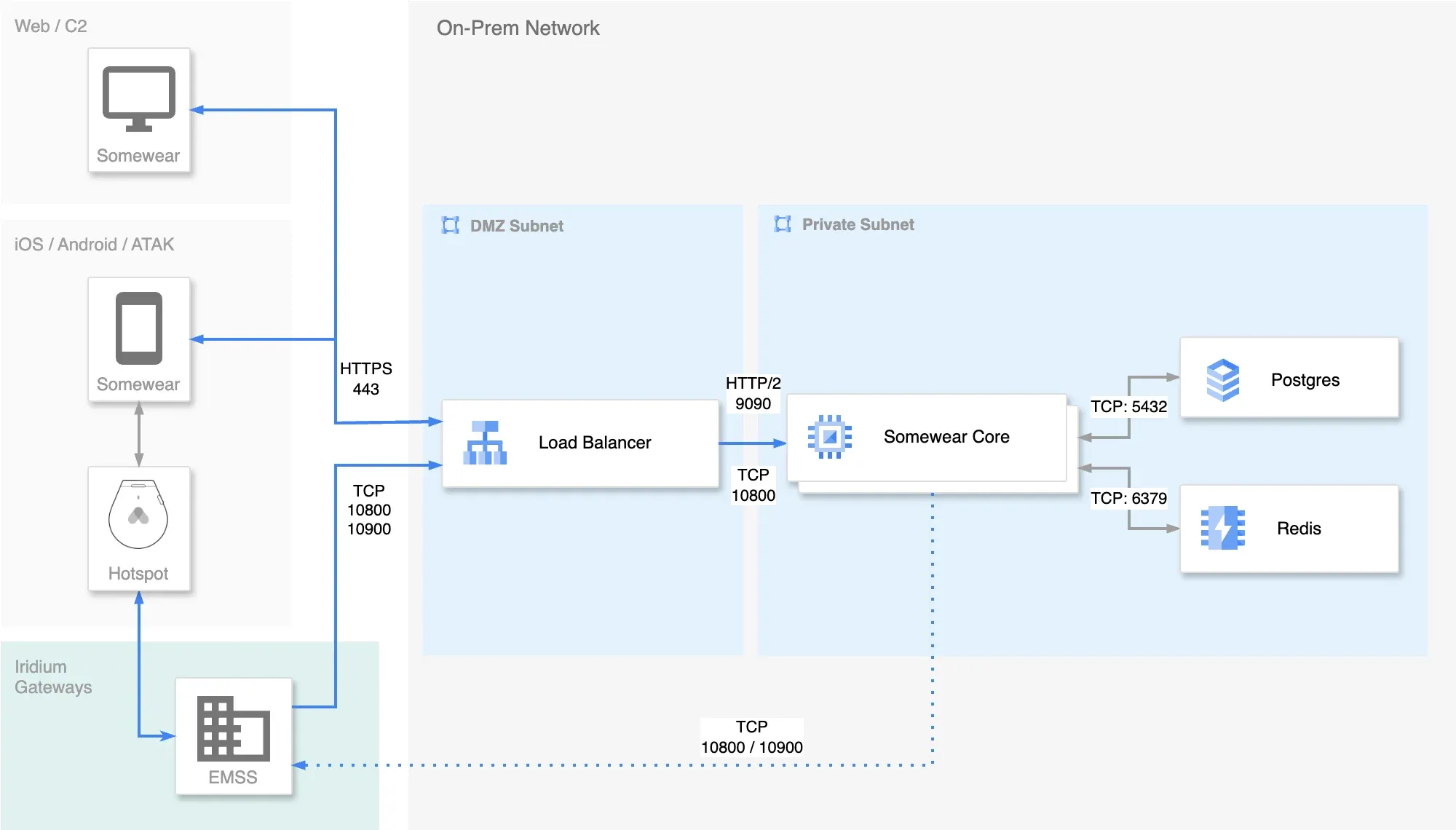Click the TCP 10800 label below the arrow
The image size is (1456, 830).
(x=753, y=485)
